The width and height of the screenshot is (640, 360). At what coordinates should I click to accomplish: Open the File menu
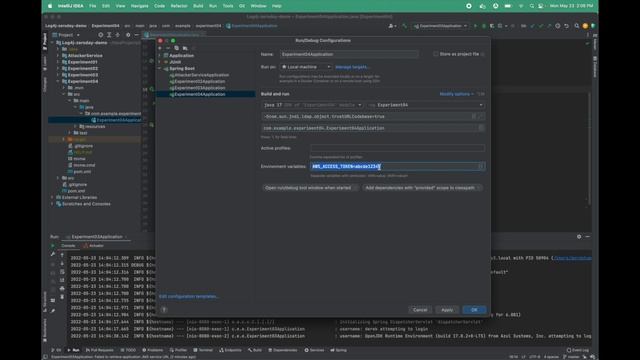pyautogui.click(x=93, y=6)
